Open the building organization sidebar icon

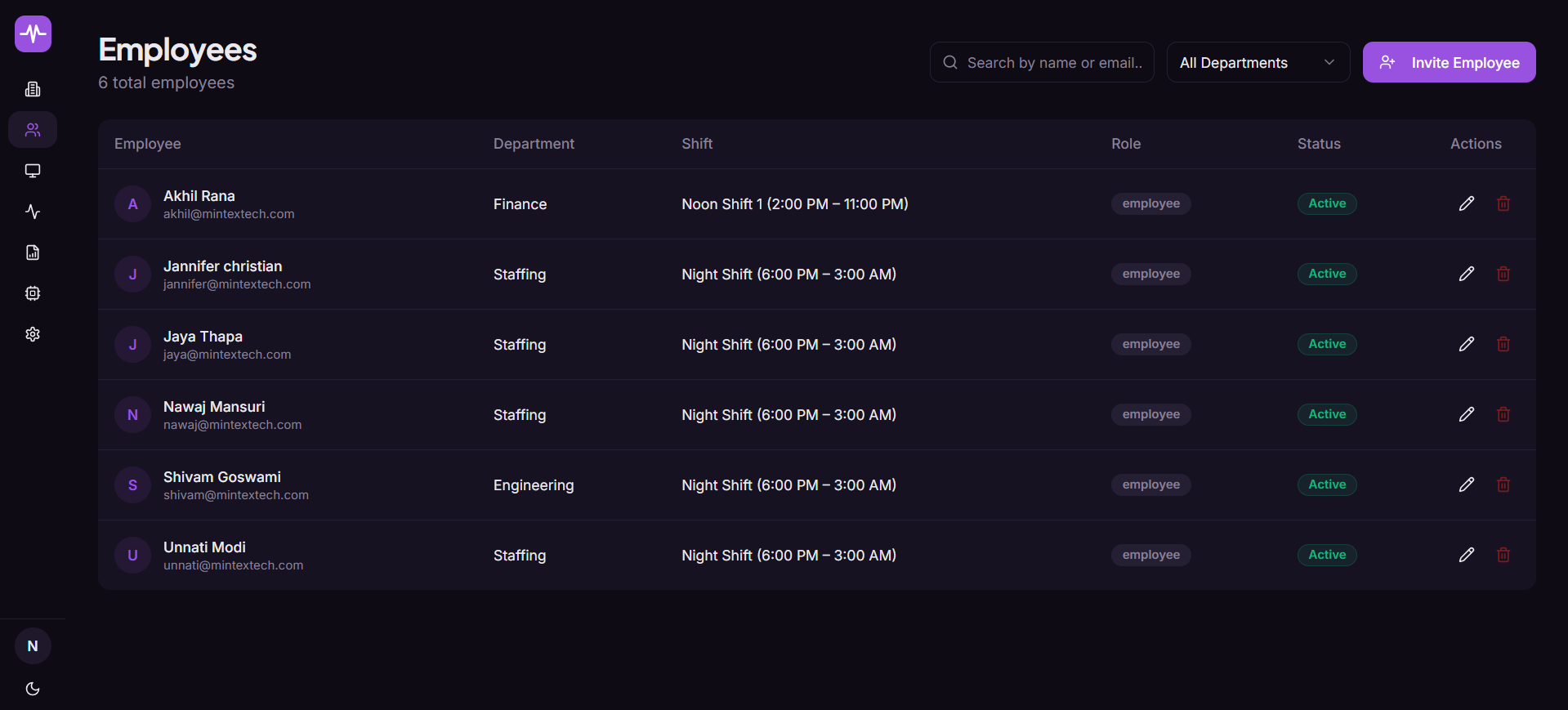(x=33, y=89)
